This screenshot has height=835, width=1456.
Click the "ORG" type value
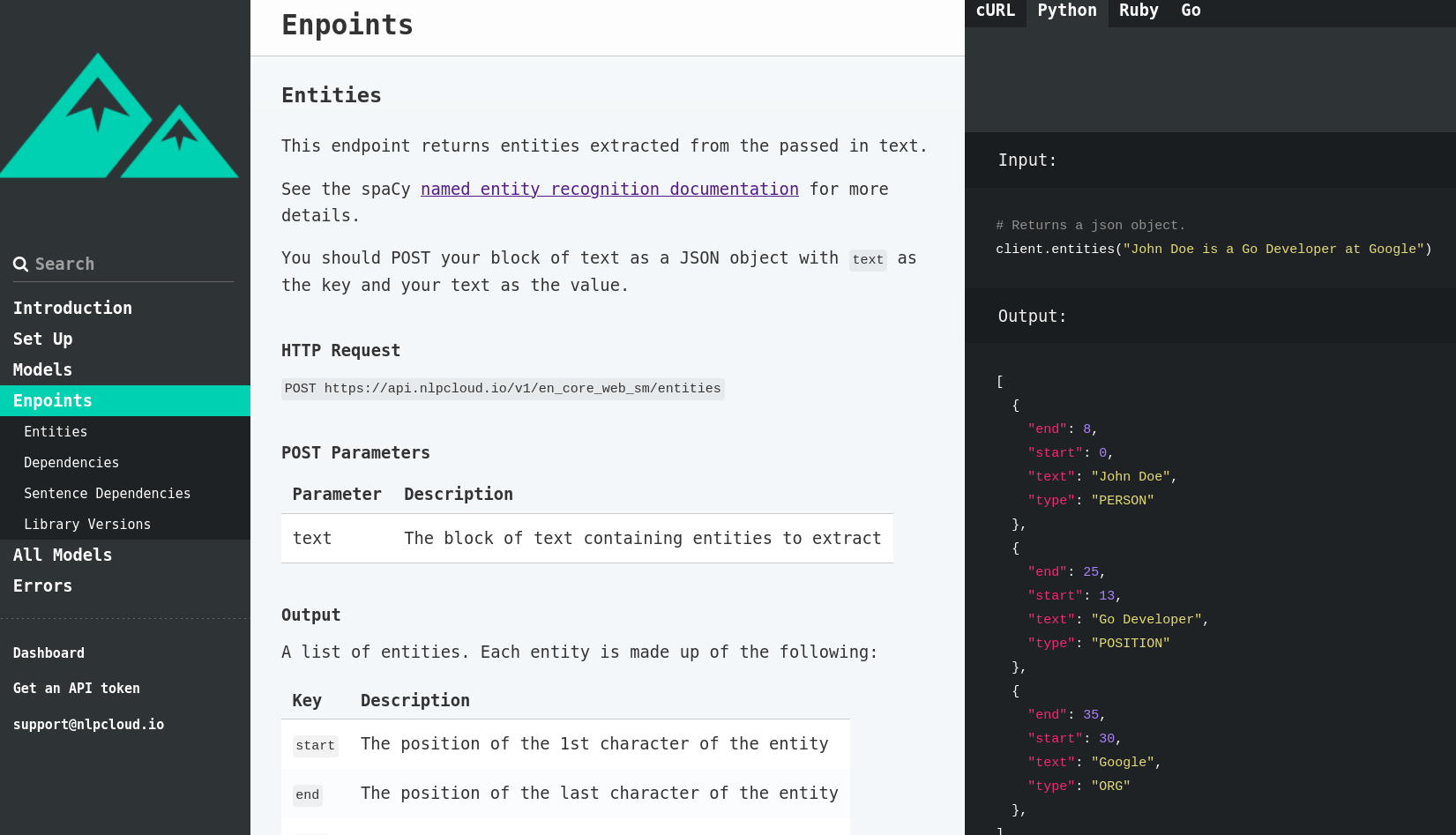point(1110,786)
